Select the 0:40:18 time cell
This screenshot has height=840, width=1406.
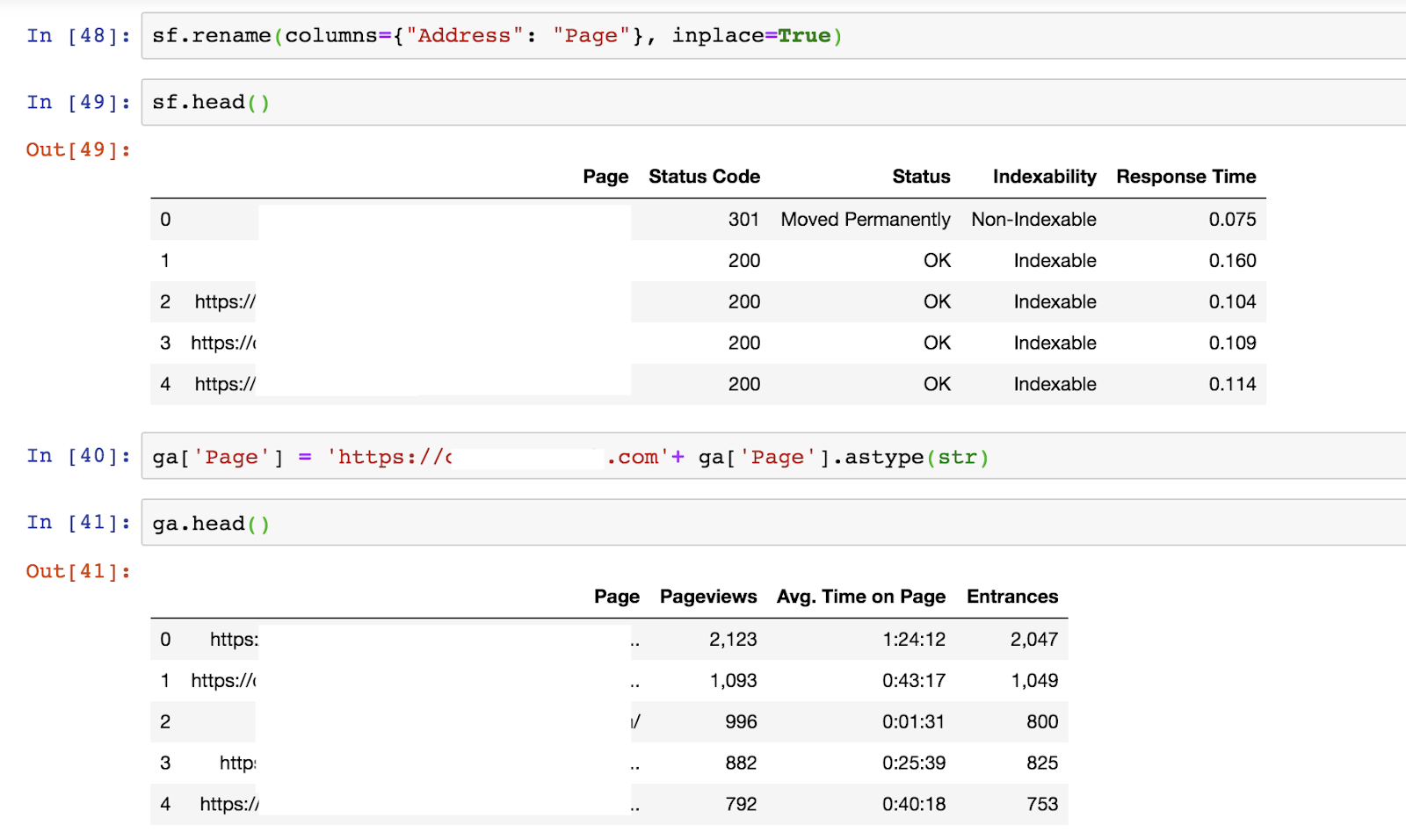(914, 805)
